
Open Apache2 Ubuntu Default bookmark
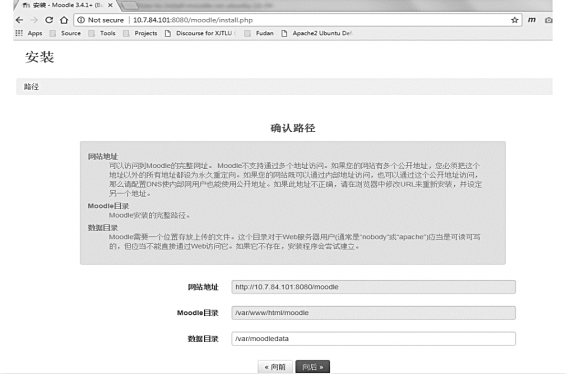317,33
